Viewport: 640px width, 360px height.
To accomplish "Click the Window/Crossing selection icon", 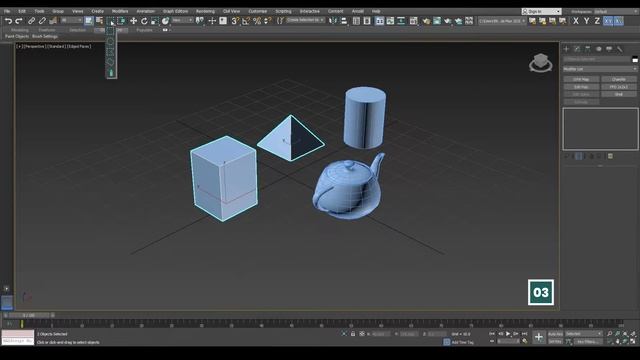I will [121, 21].
